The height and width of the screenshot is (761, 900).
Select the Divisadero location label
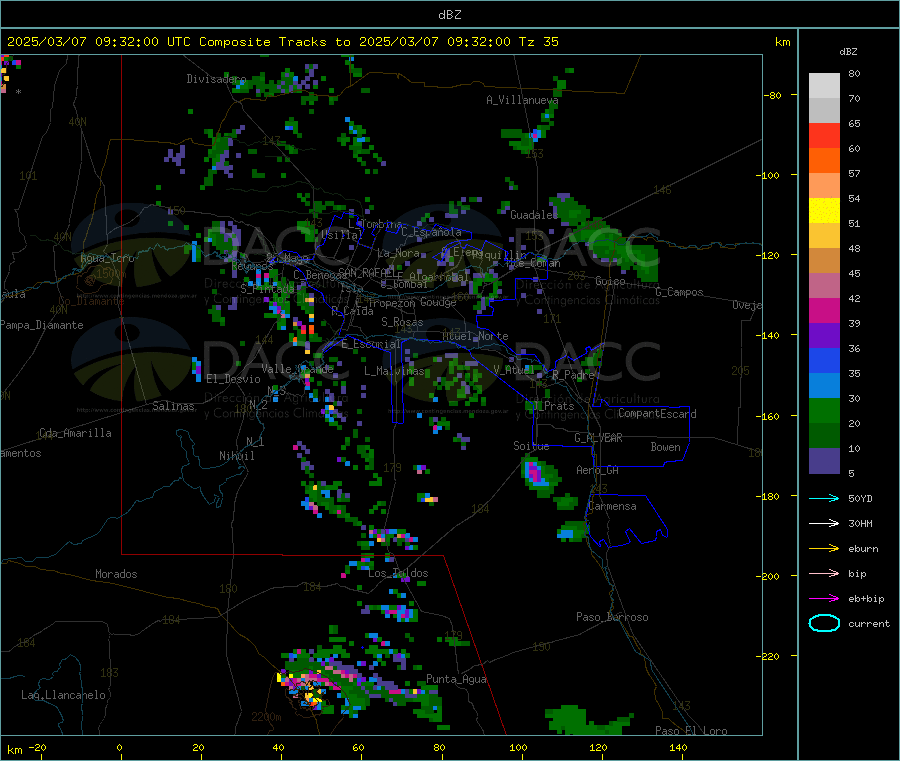[x=216, y=79]
